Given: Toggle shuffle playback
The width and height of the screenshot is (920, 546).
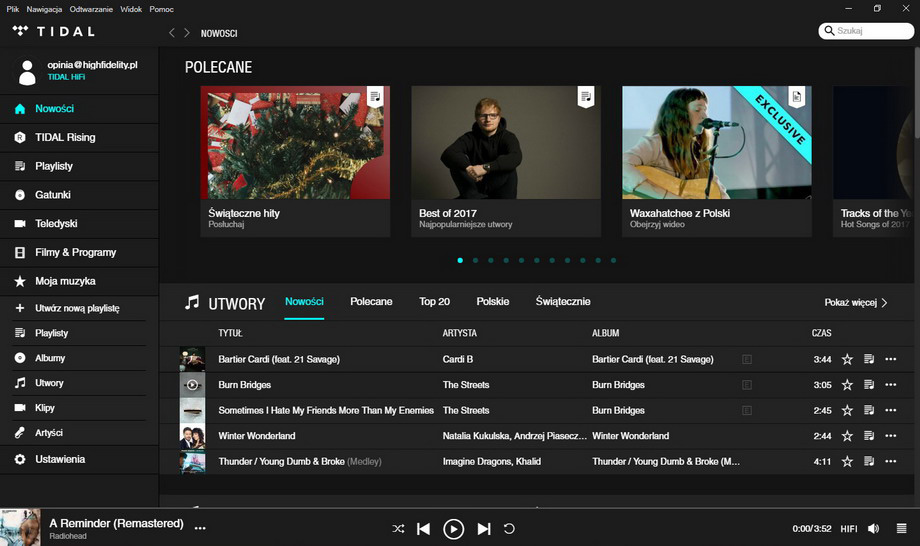Looking at the screenshot, I should [x=398, y=529].
